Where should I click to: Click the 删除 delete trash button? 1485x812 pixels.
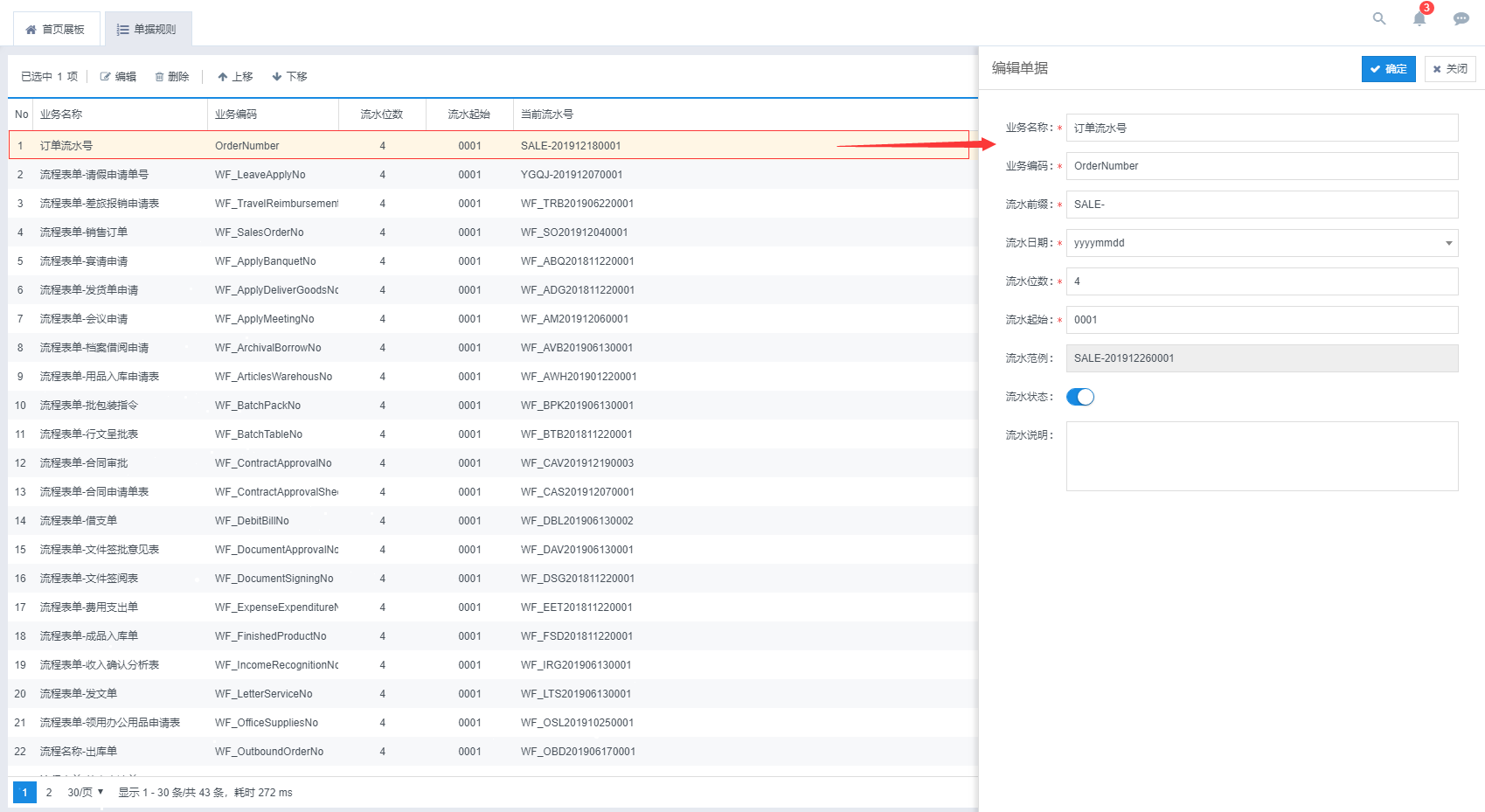click(x=171, y=77)
